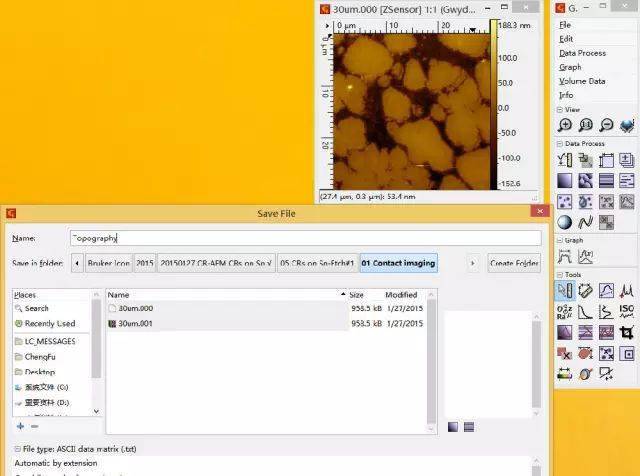The height and width of the screenshot is (476, 640).
Task: Open the Graph menu
Action: tap(570, 67)
